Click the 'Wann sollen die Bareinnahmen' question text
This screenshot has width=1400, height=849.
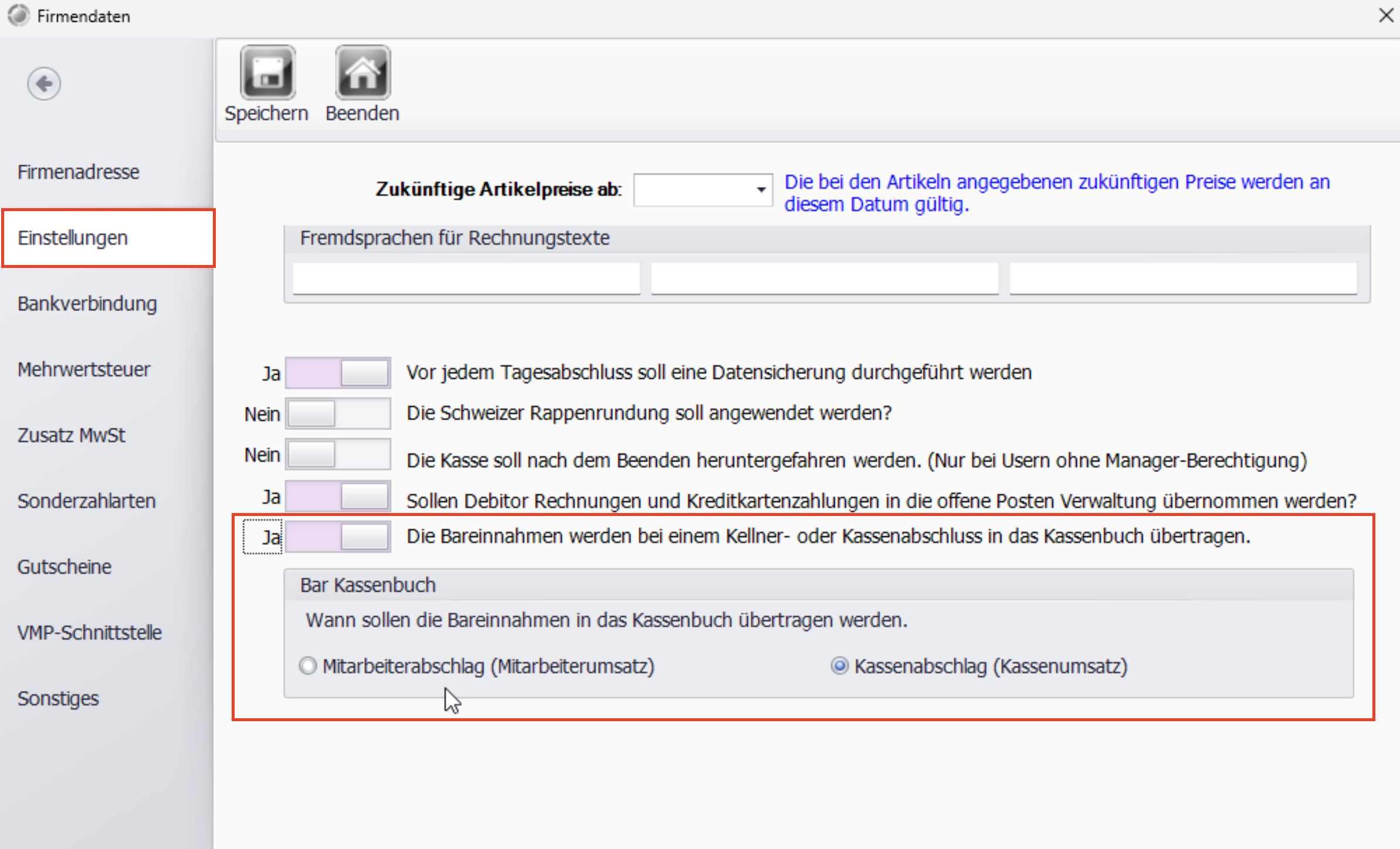606,620
